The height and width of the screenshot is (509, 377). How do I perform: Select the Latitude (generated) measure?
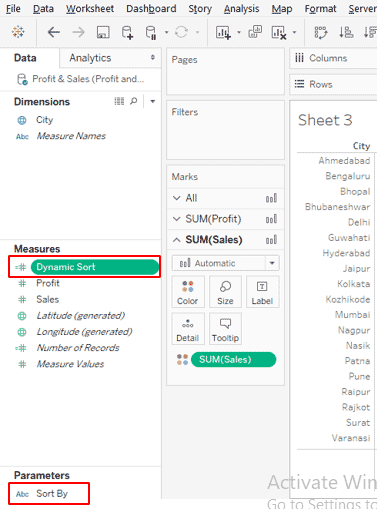[x=81, y=316]
